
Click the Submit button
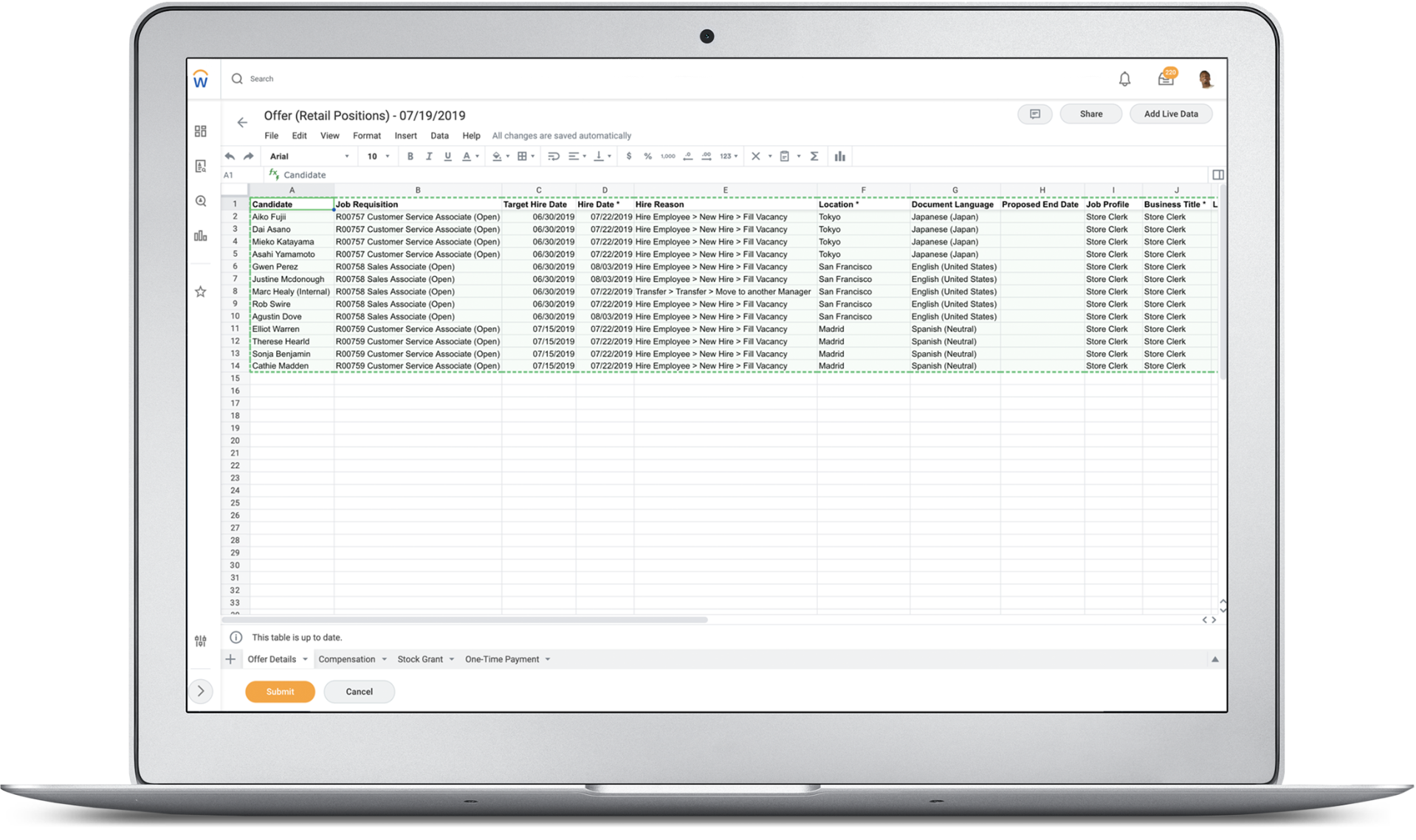coord(280,692)
